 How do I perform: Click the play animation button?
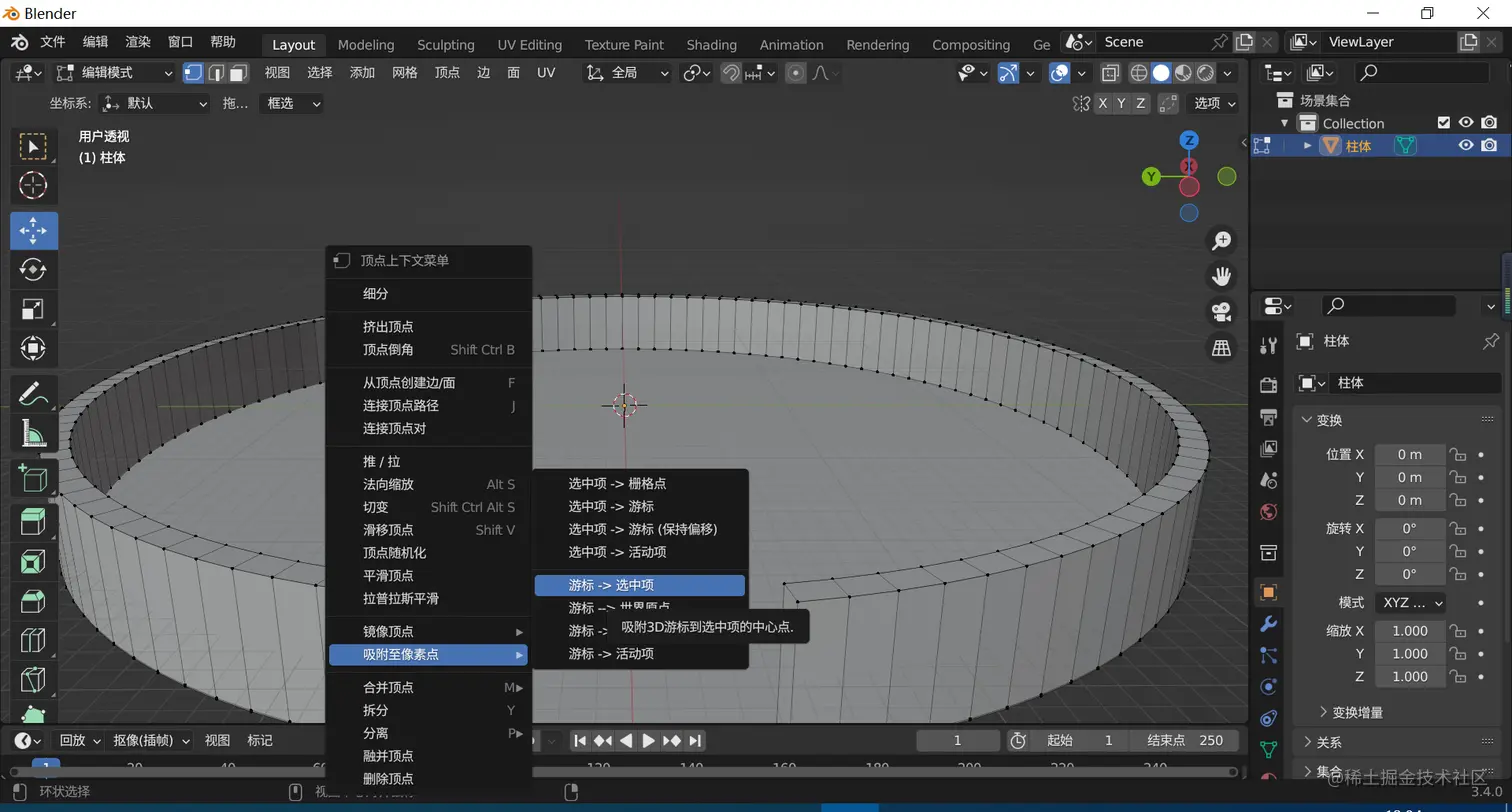[x=648, y=741]
